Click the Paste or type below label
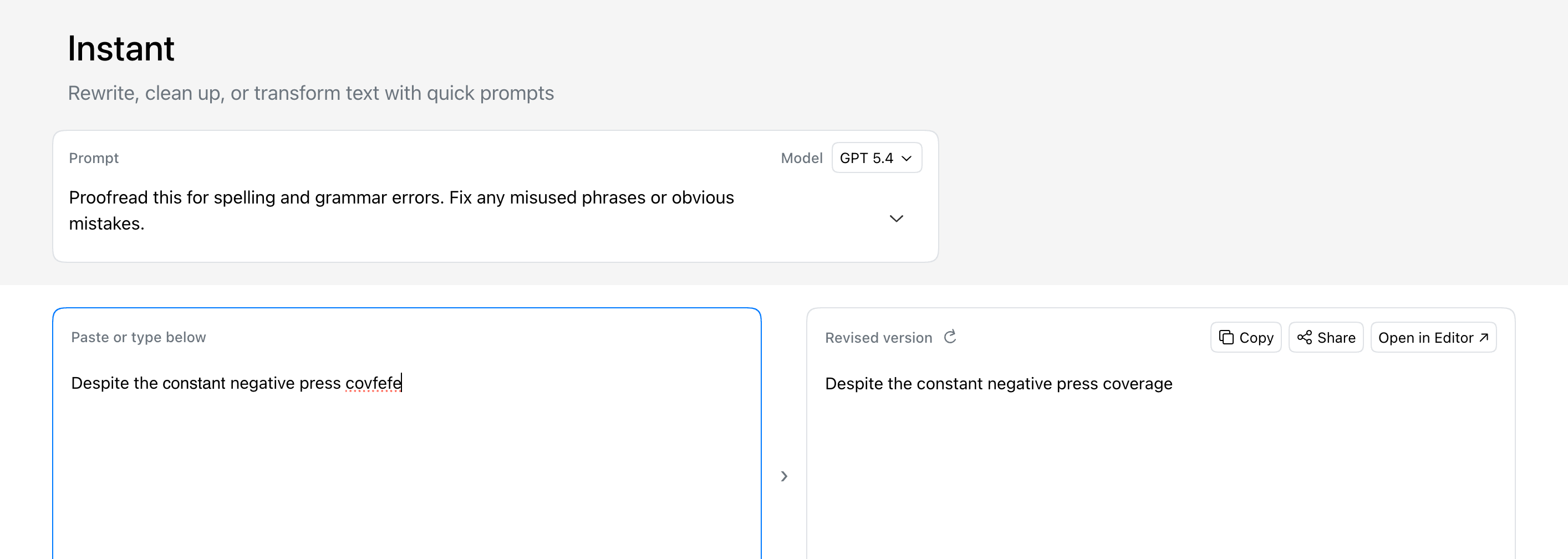Screen dimensions: 1568x559 (x=138, y=337)
